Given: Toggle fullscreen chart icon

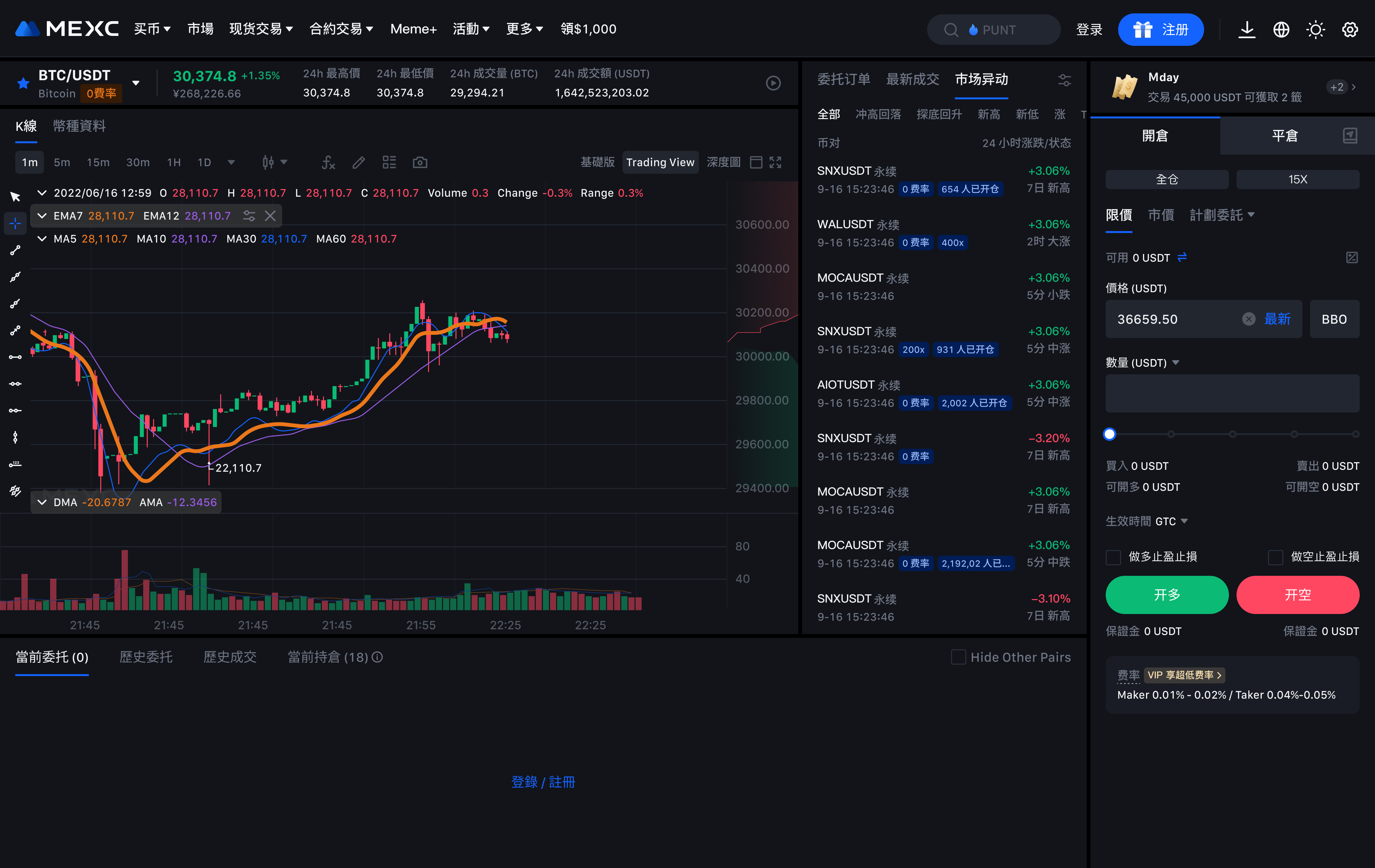Looking at the screenshot, I should pos(775,163).
